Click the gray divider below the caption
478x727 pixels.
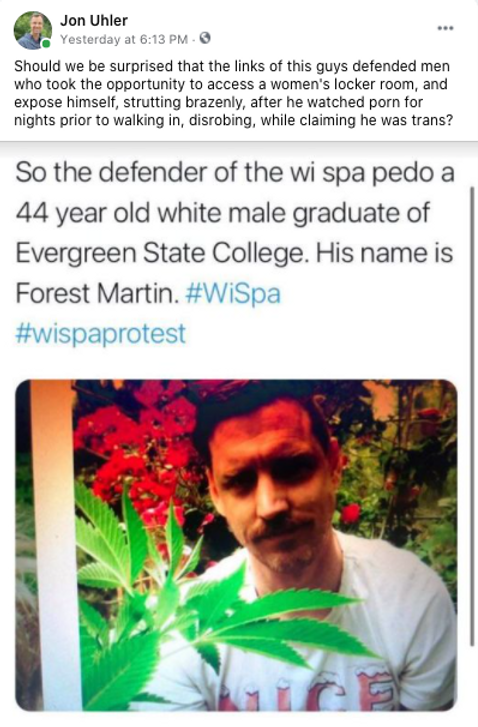click(239, 147)
